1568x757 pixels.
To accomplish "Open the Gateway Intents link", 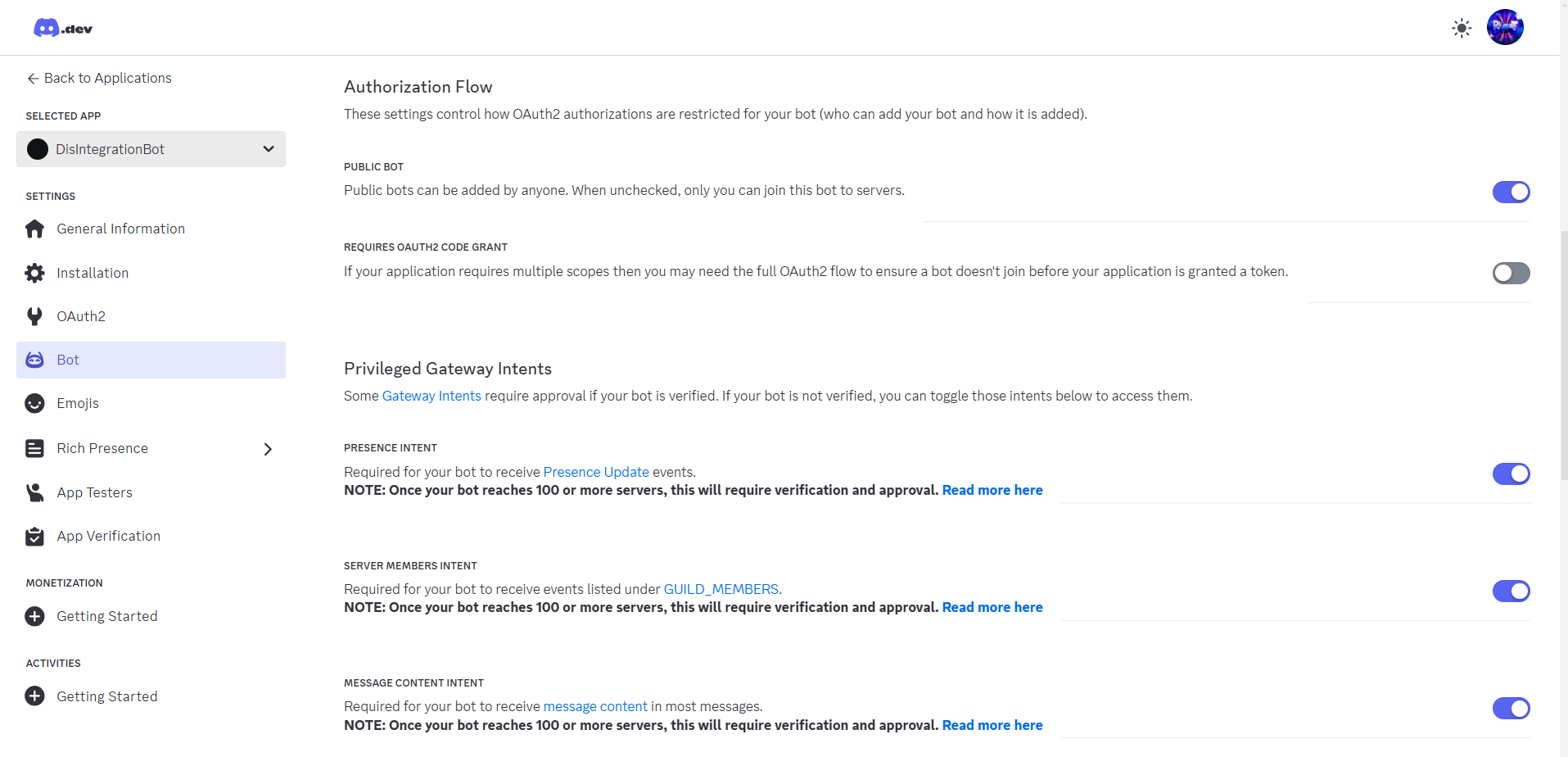I will [432, 396].
